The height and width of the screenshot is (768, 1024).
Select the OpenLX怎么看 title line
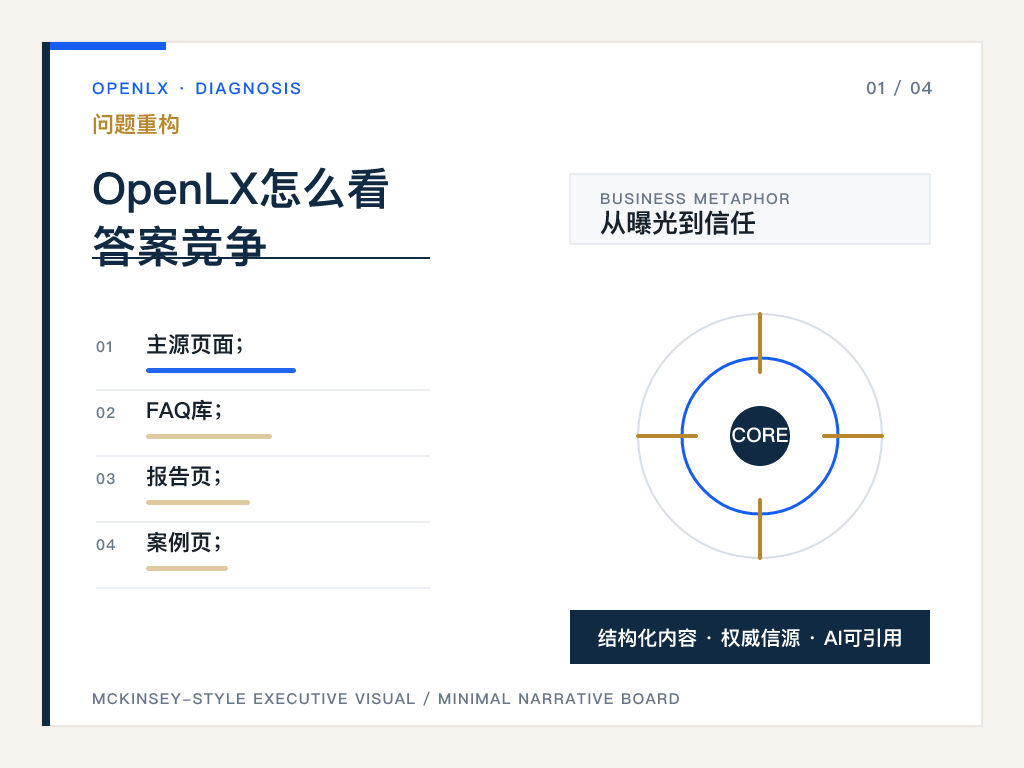pyautogui.click(x=241, y=189)
